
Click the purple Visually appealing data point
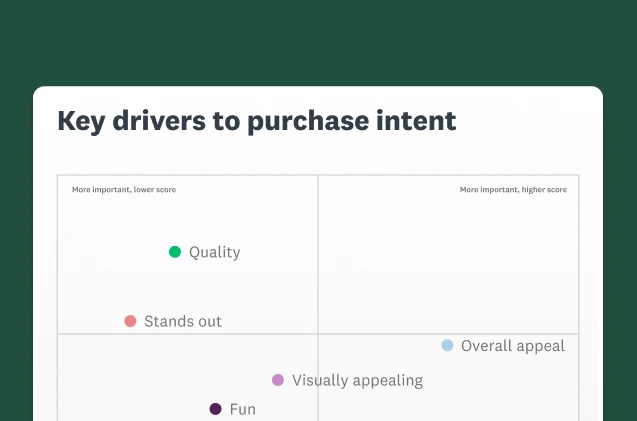pyautogui.click(x=278, y=380)
